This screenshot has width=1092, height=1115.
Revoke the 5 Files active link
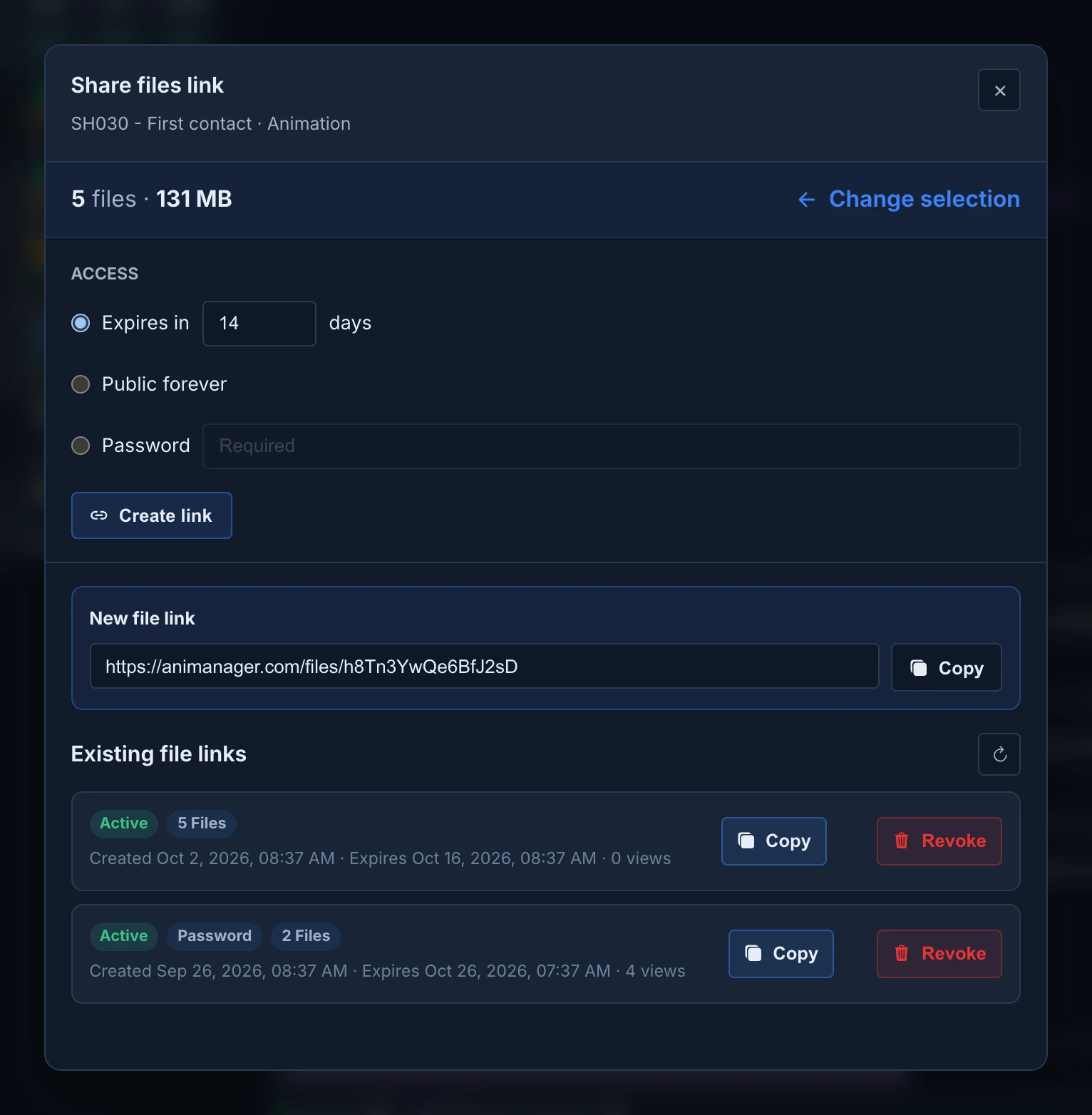click(x=939, y=841)
